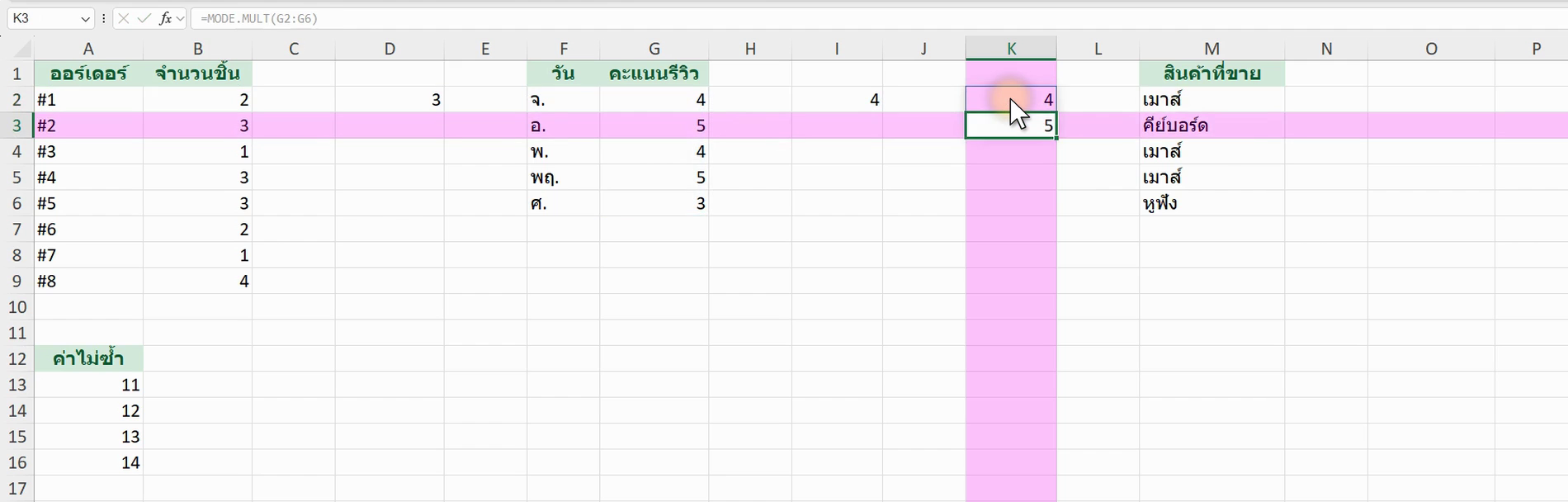Select column A header

88,49
